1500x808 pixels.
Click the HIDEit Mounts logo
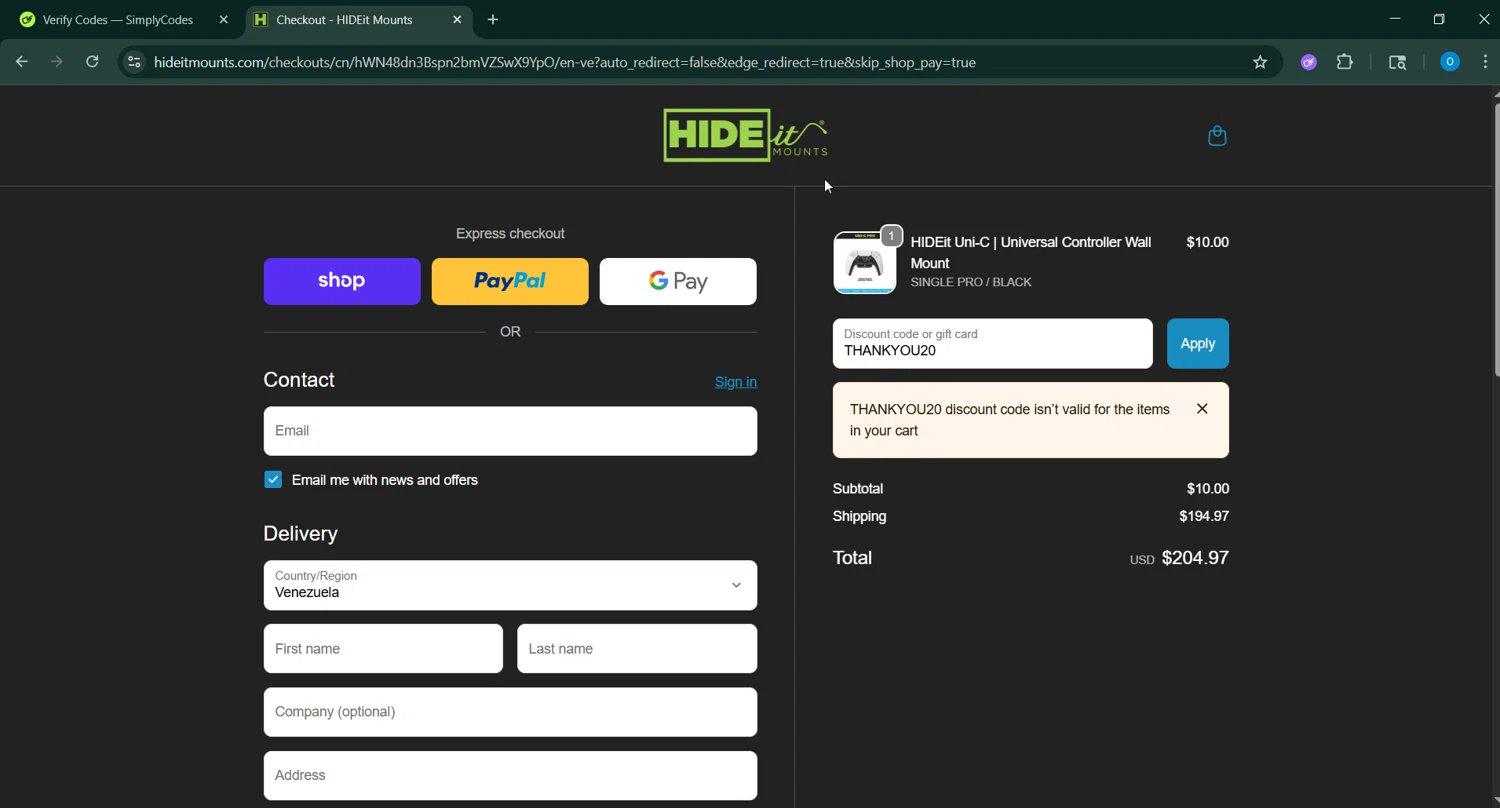(x=745, y=135)
